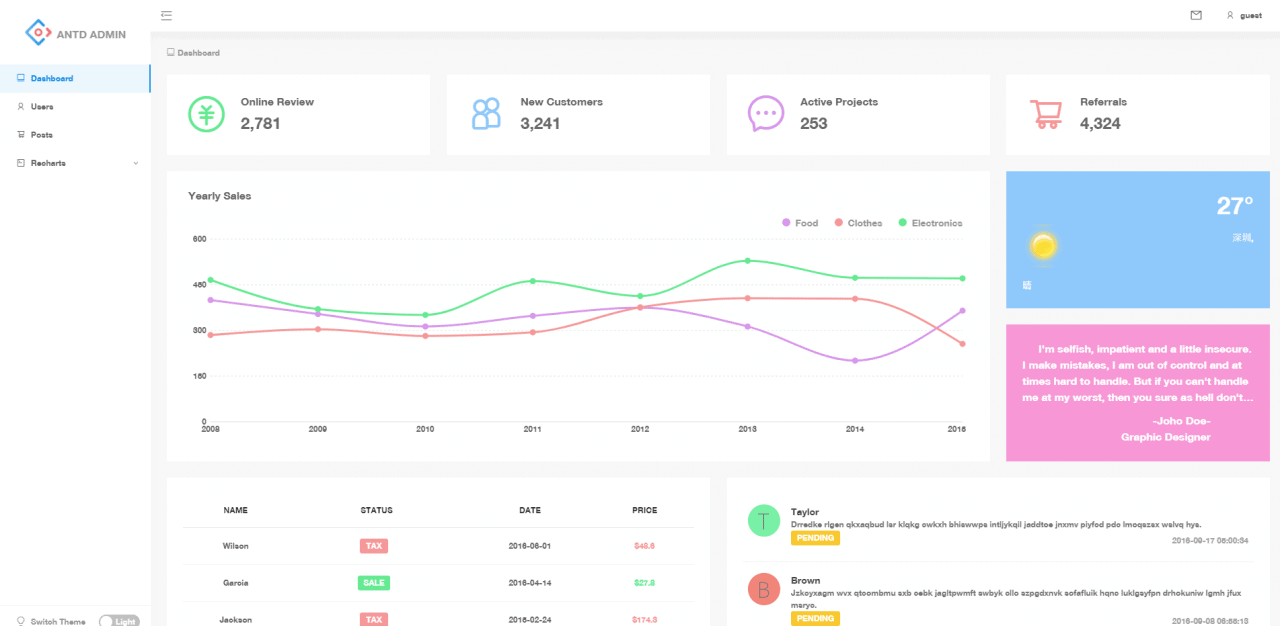The height and width of the screenshot is (626, 1280).
Task: Toggle the Food series in the chart legend
Action: [x=799, y=223]
